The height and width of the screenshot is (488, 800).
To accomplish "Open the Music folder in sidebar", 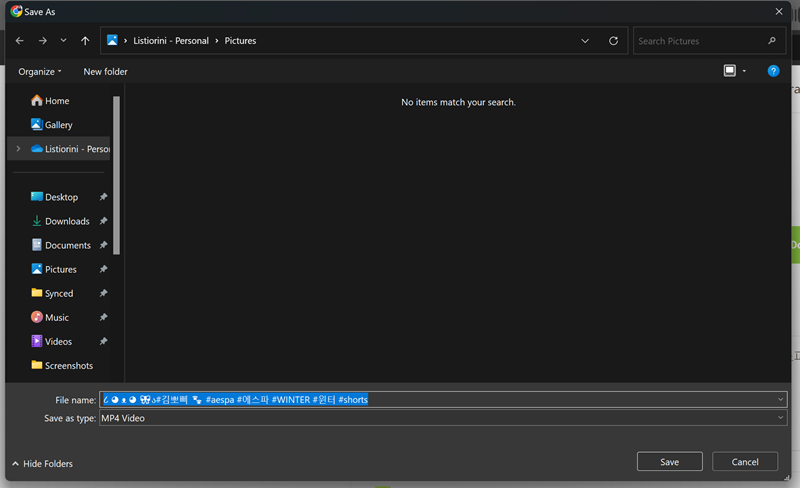I will point(57,317).
